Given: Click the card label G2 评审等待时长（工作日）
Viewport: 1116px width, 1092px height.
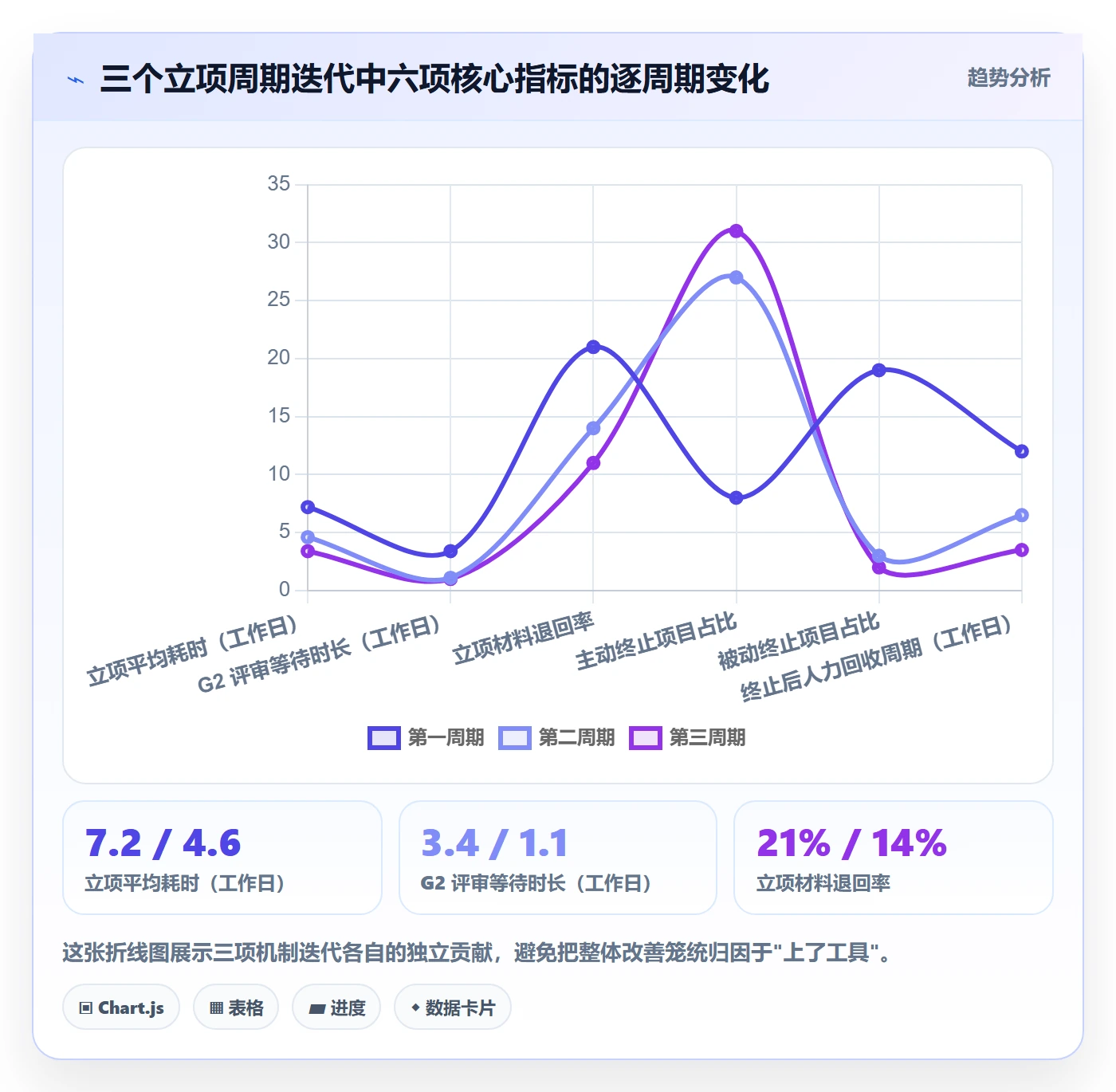Looking at the screenshot, I should pyautogui.click(x=539, y=883).
